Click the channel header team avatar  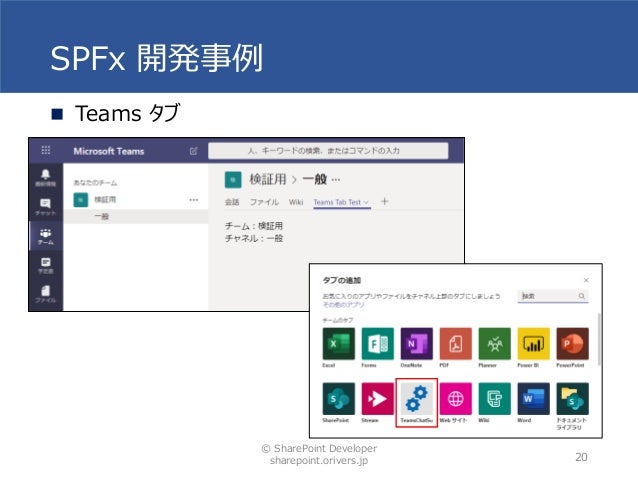click(233, 180)
